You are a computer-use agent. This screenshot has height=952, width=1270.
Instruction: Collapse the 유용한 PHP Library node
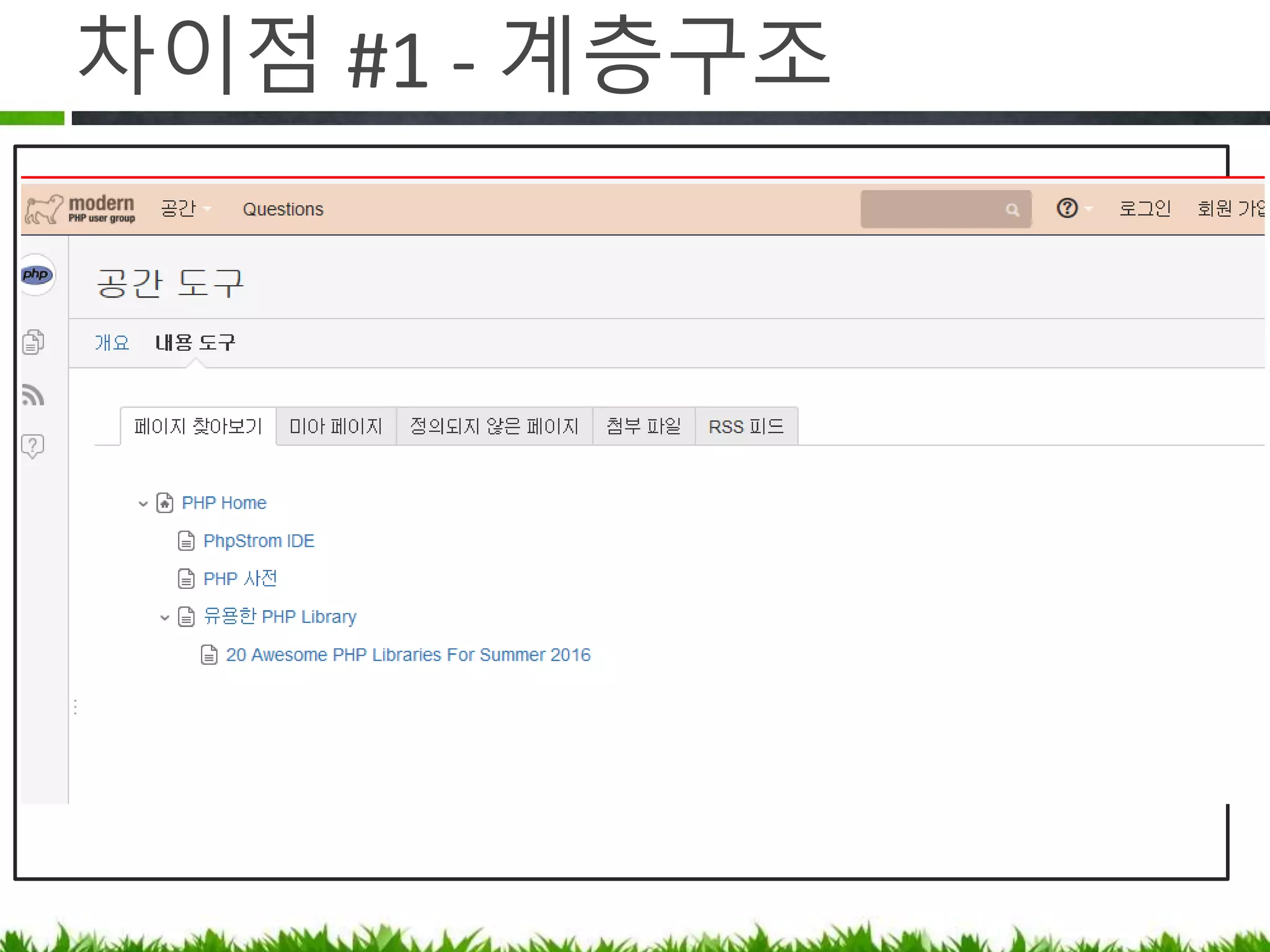click(x=165, y=617)
